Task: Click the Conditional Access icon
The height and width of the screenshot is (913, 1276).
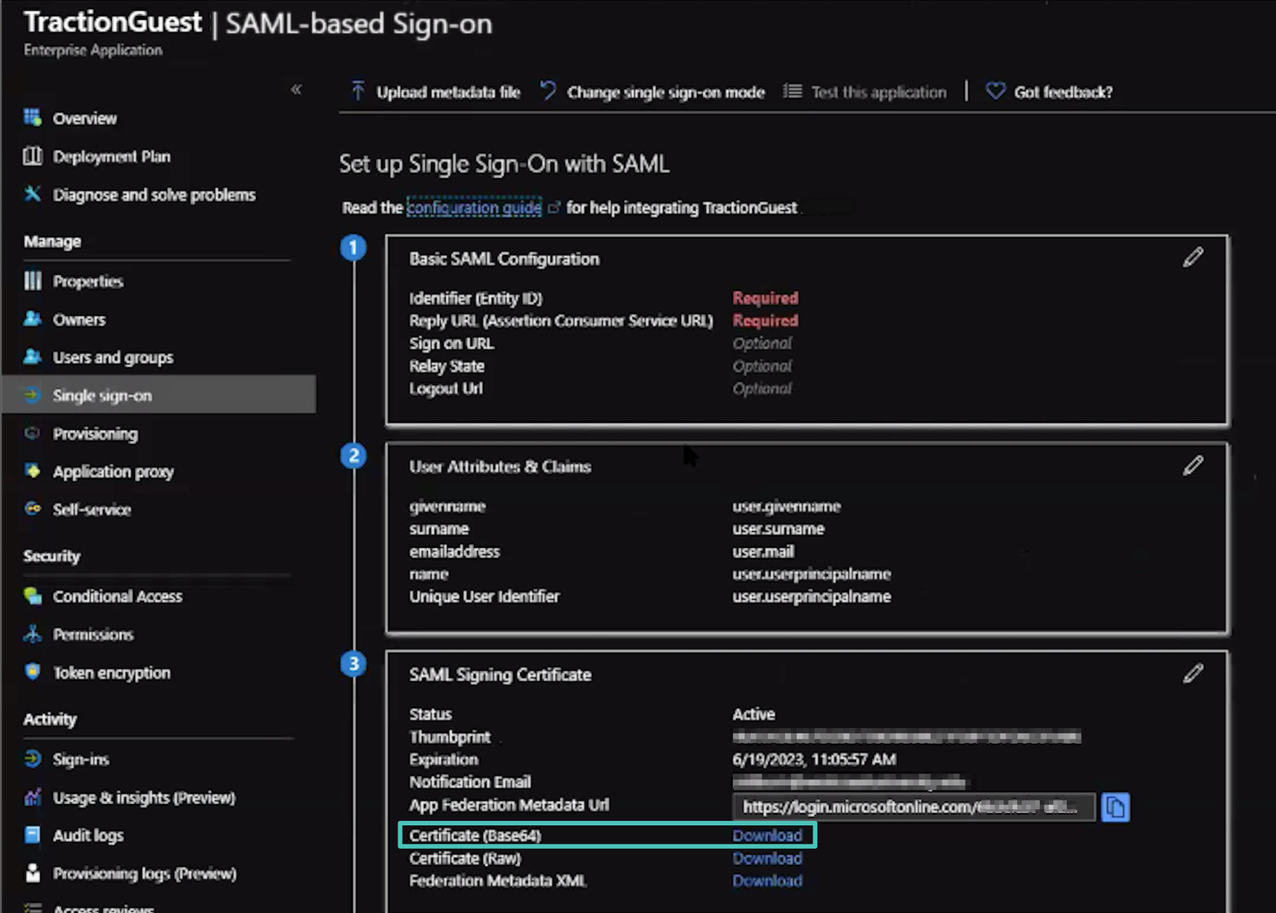Action: coord(33,596)
